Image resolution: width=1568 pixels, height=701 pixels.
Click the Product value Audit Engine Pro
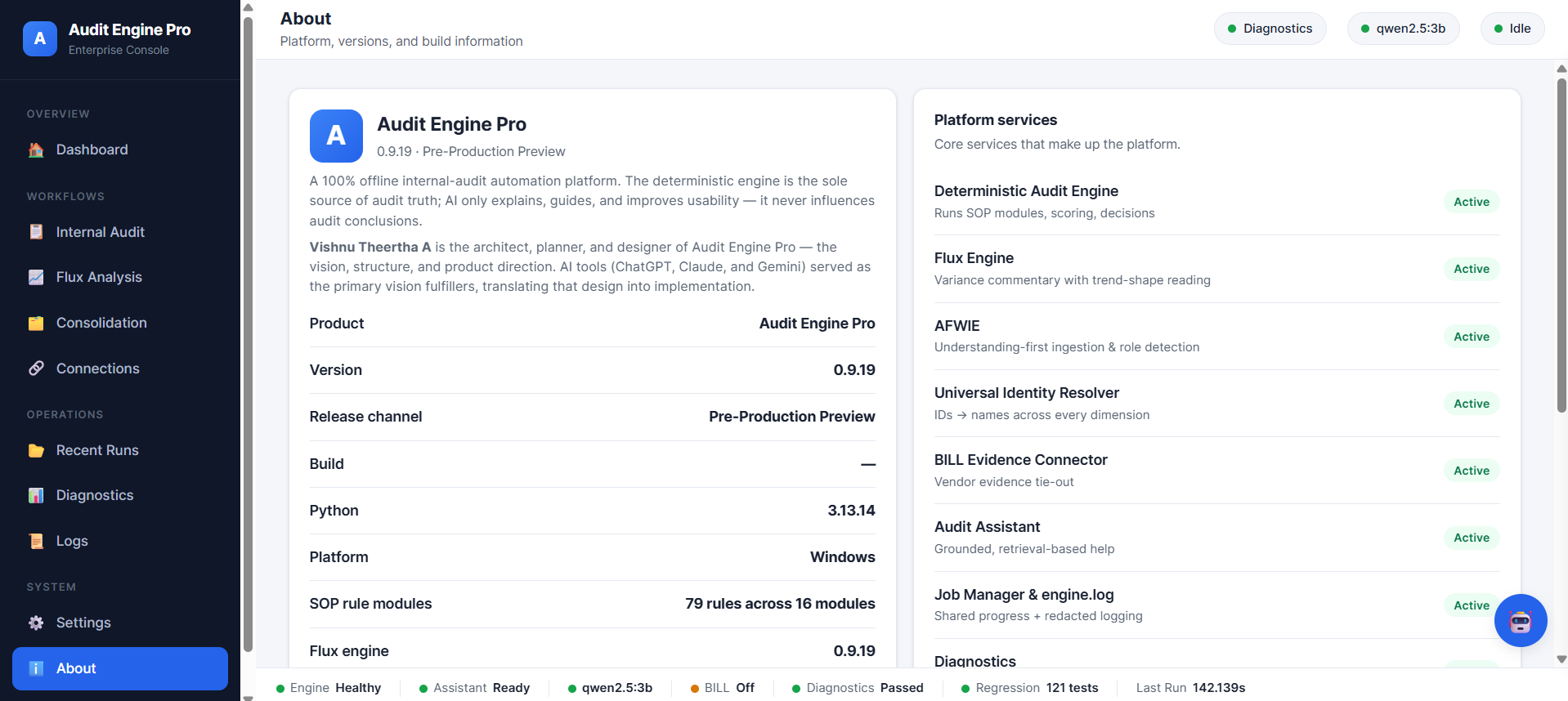click(x=817, y=324)
